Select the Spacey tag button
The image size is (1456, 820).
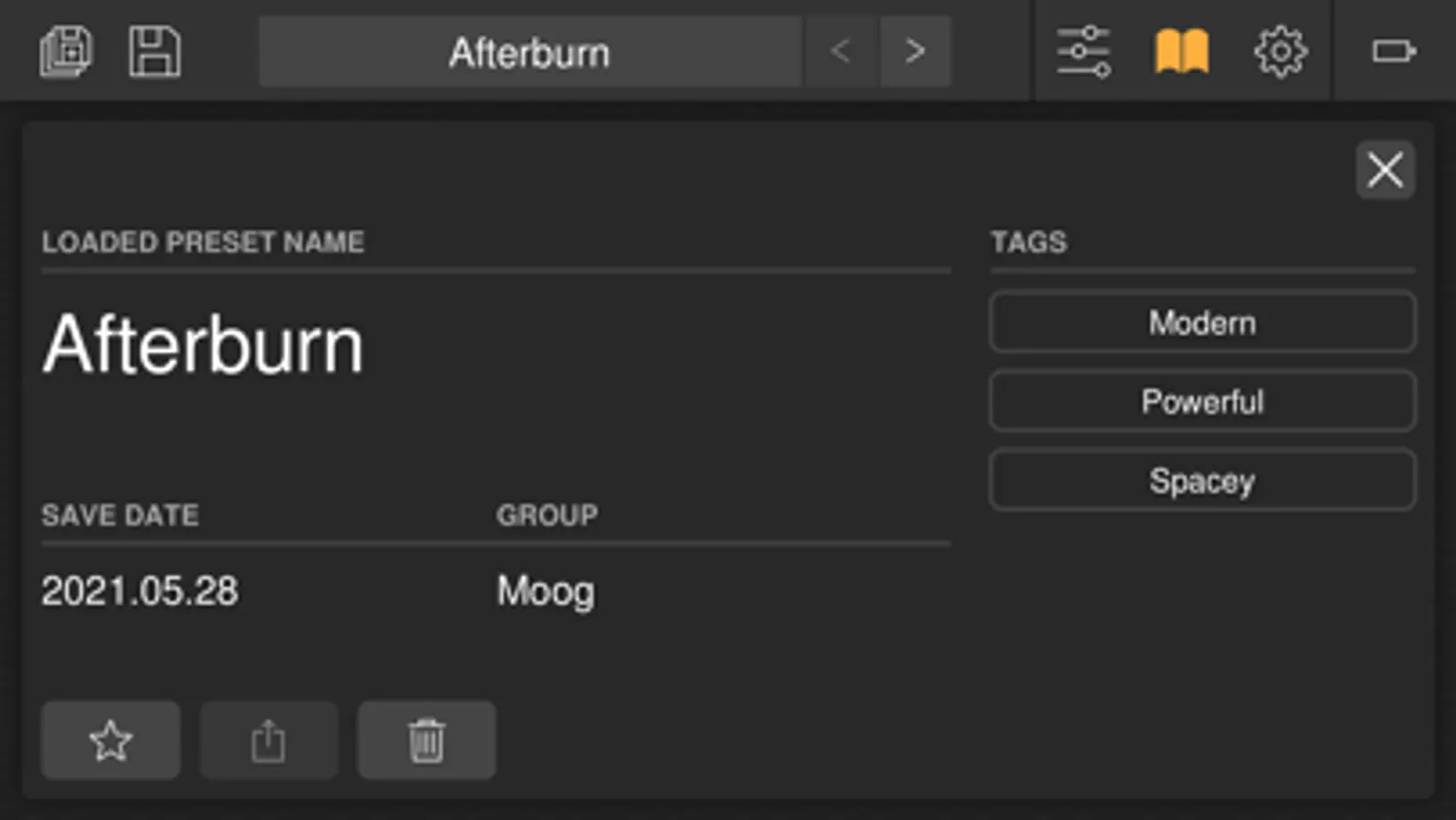(1202, 480)
